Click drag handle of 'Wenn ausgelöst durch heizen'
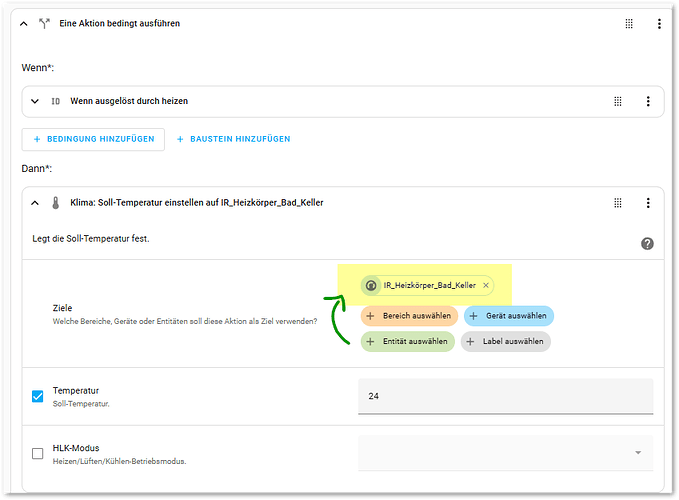679x500 pixels. tap(618, 101)
